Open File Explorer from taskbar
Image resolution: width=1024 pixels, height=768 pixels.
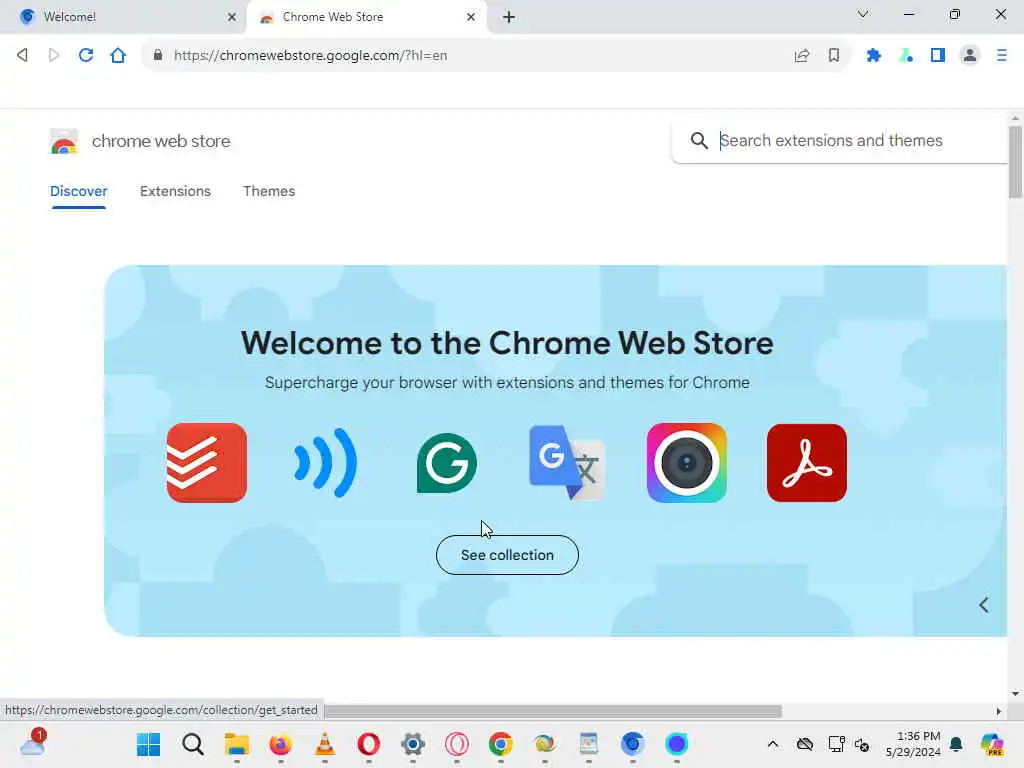point(236,744)
